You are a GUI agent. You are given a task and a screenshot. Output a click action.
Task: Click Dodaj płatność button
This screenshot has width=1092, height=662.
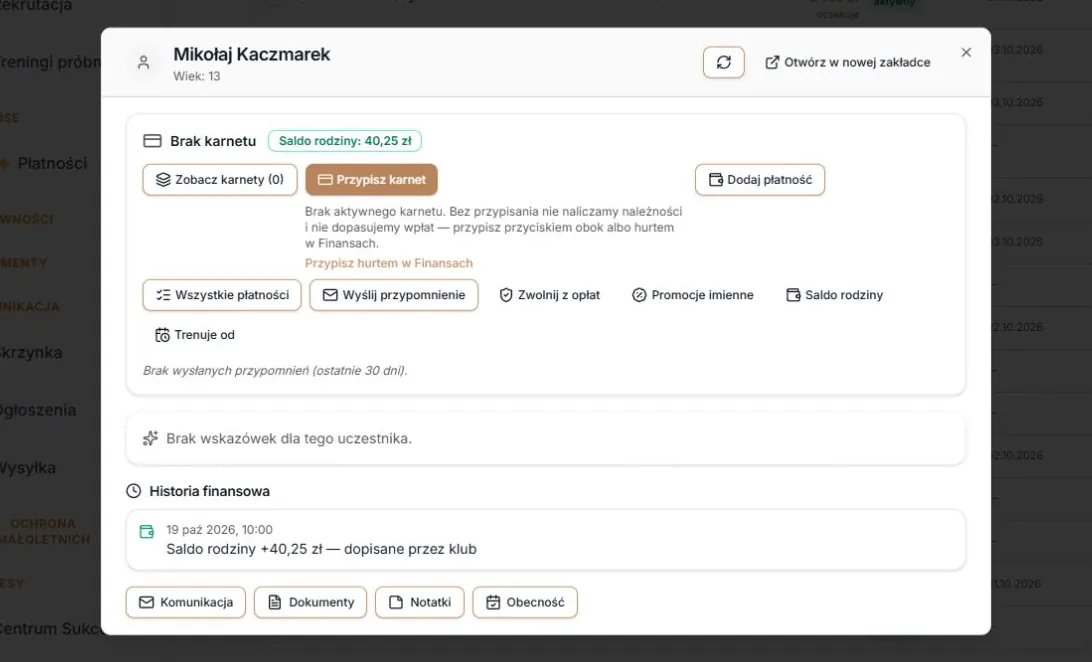pos(760,180)
